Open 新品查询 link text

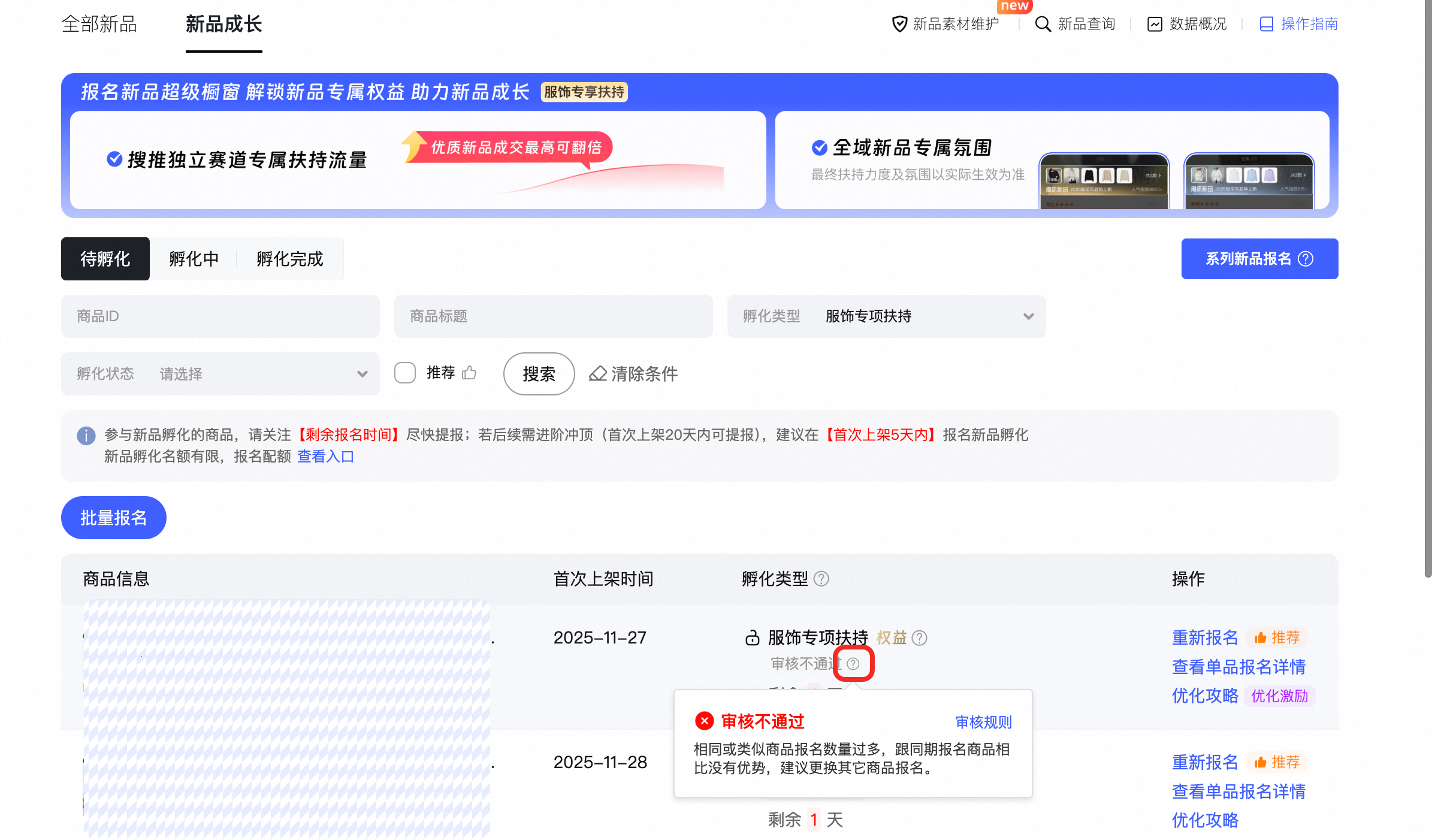[x=1086, y=24]
